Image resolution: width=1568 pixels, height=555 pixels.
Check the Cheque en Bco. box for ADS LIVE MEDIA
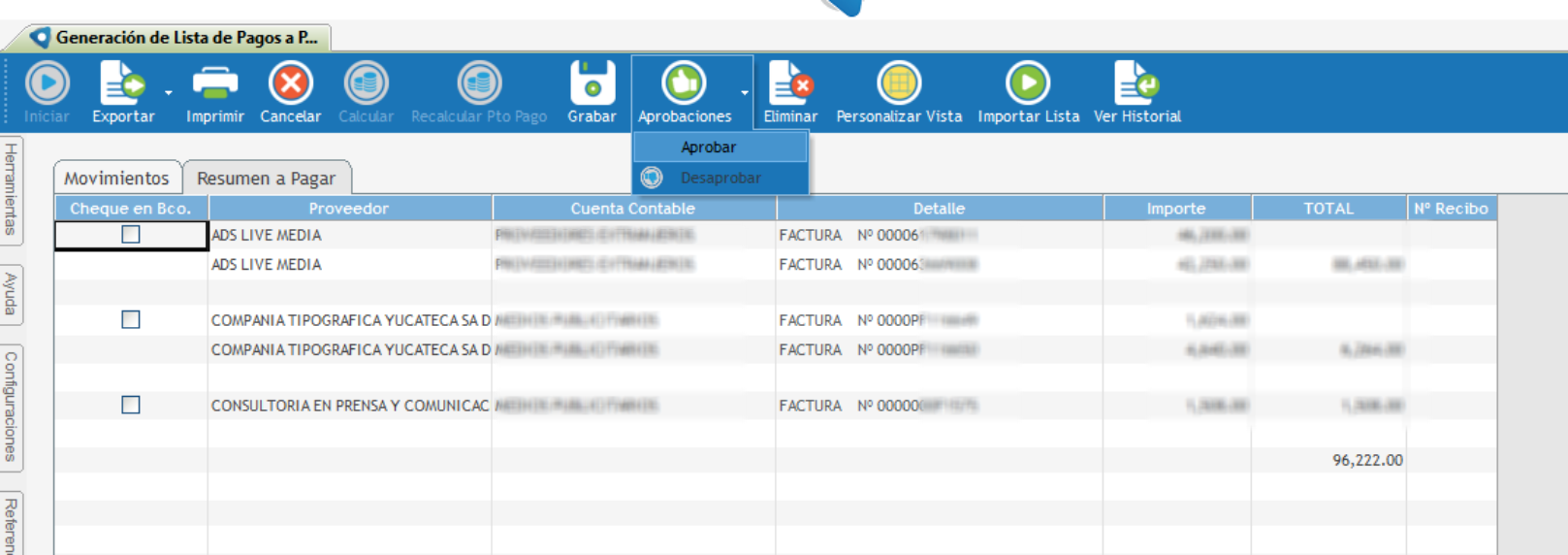(x=131, y=235)
